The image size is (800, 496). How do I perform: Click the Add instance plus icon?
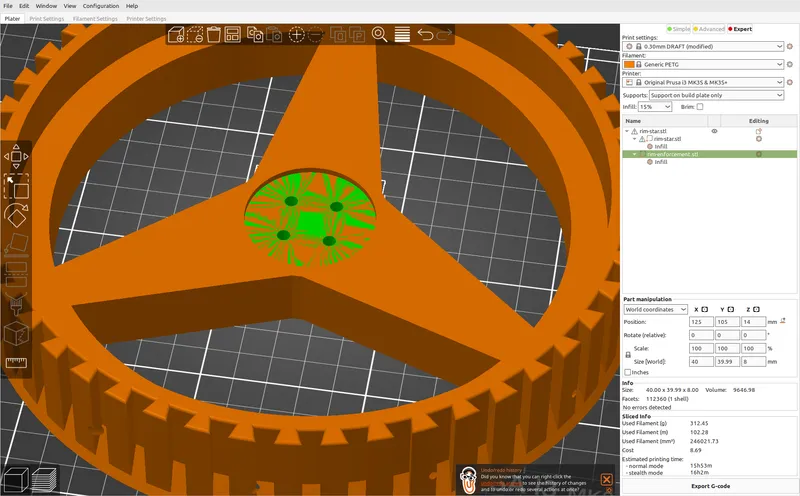point(296,35)
